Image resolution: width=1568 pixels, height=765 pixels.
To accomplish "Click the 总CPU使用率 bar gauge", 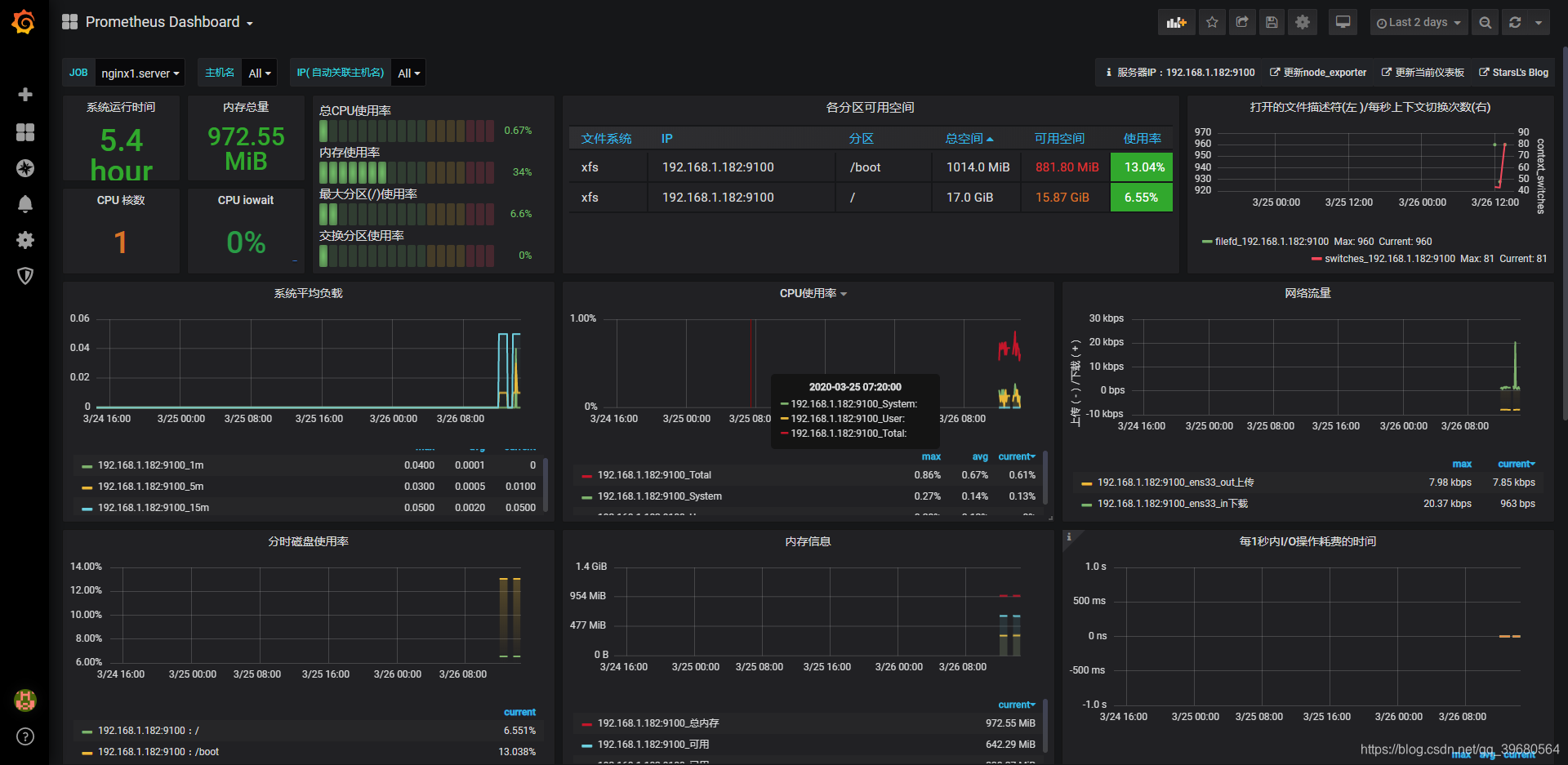I will [407, 131].
